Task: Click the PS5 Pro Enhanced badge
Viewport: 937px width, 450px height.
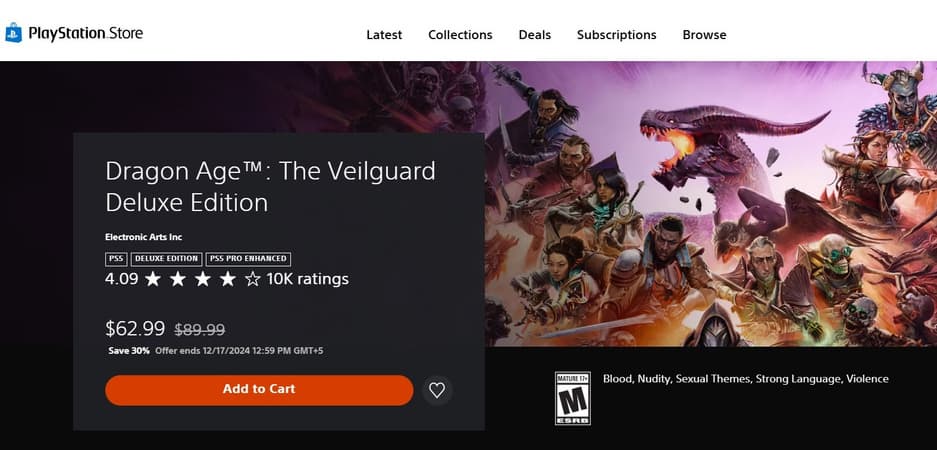Action: click(248, 259)
